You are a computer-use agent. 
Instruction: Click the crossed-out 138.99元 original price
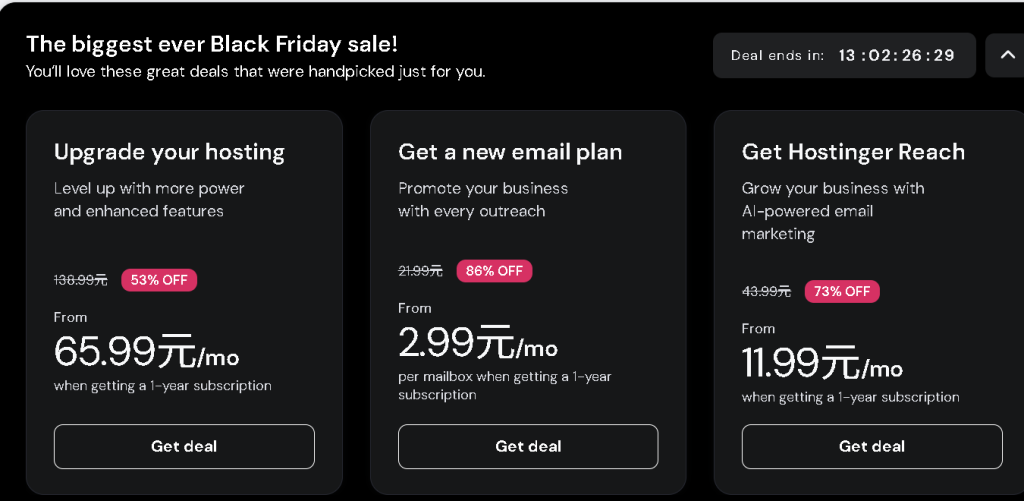point(81,281)
